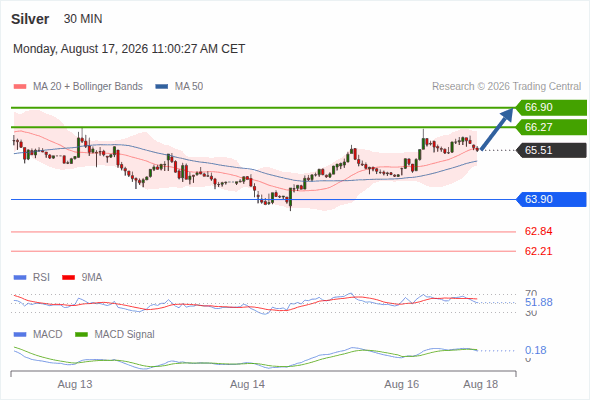This screenshot has height=400, width=590.
Task: Select the 65.51 current price tag
Action: pyautogui.click(x=551, y=150)
